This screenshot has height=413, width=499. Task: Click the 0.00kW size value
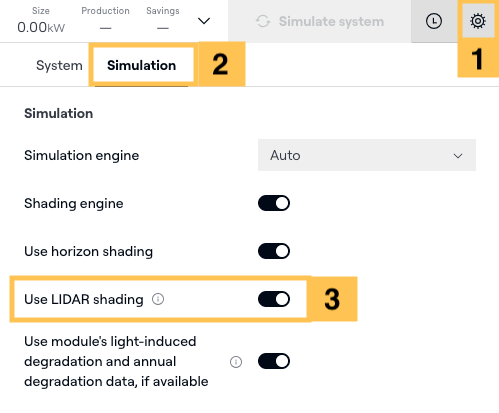41,27
